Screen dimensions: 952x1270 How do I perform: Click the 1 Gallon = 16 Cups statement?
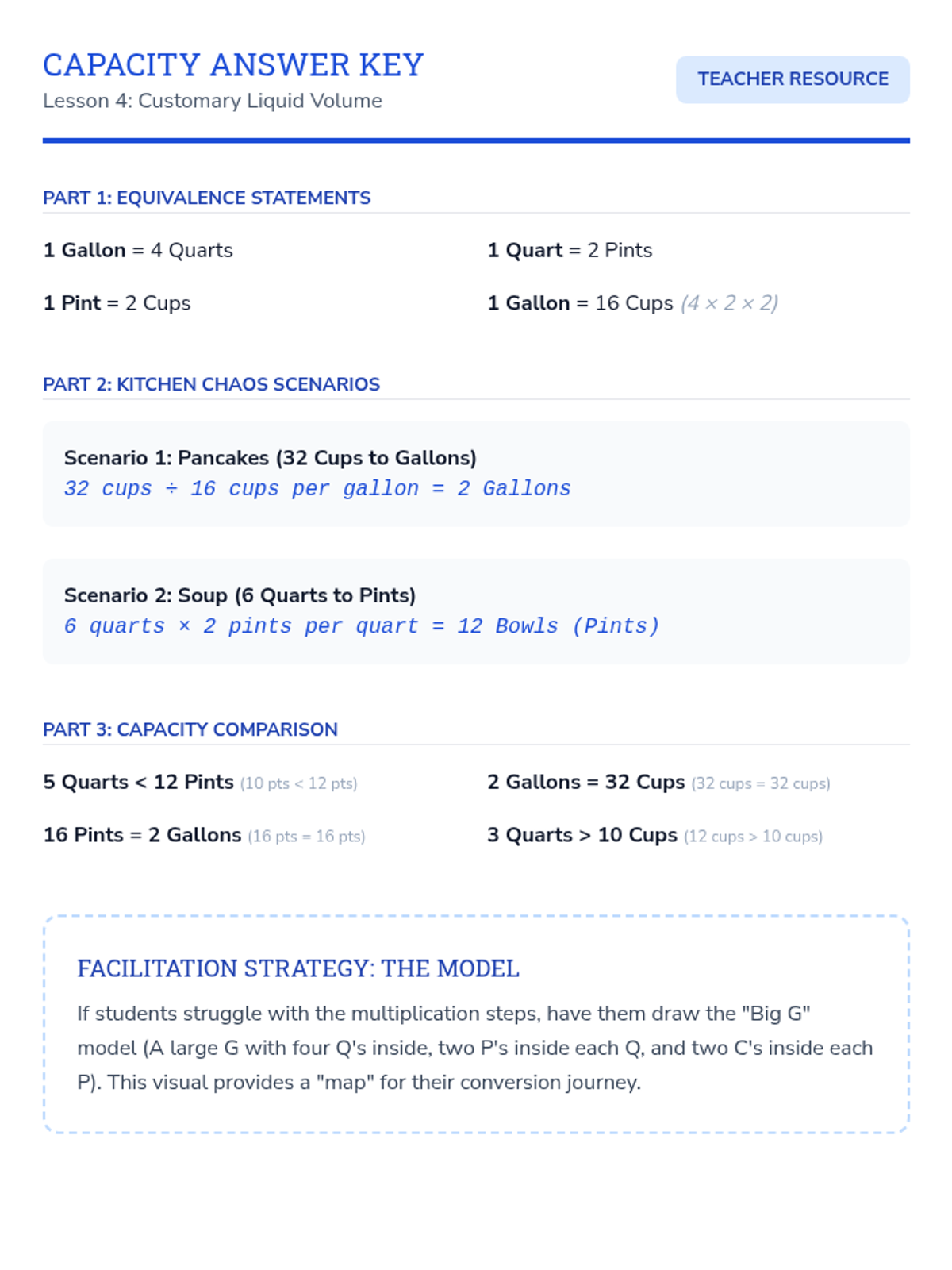(x=633, y=303)
